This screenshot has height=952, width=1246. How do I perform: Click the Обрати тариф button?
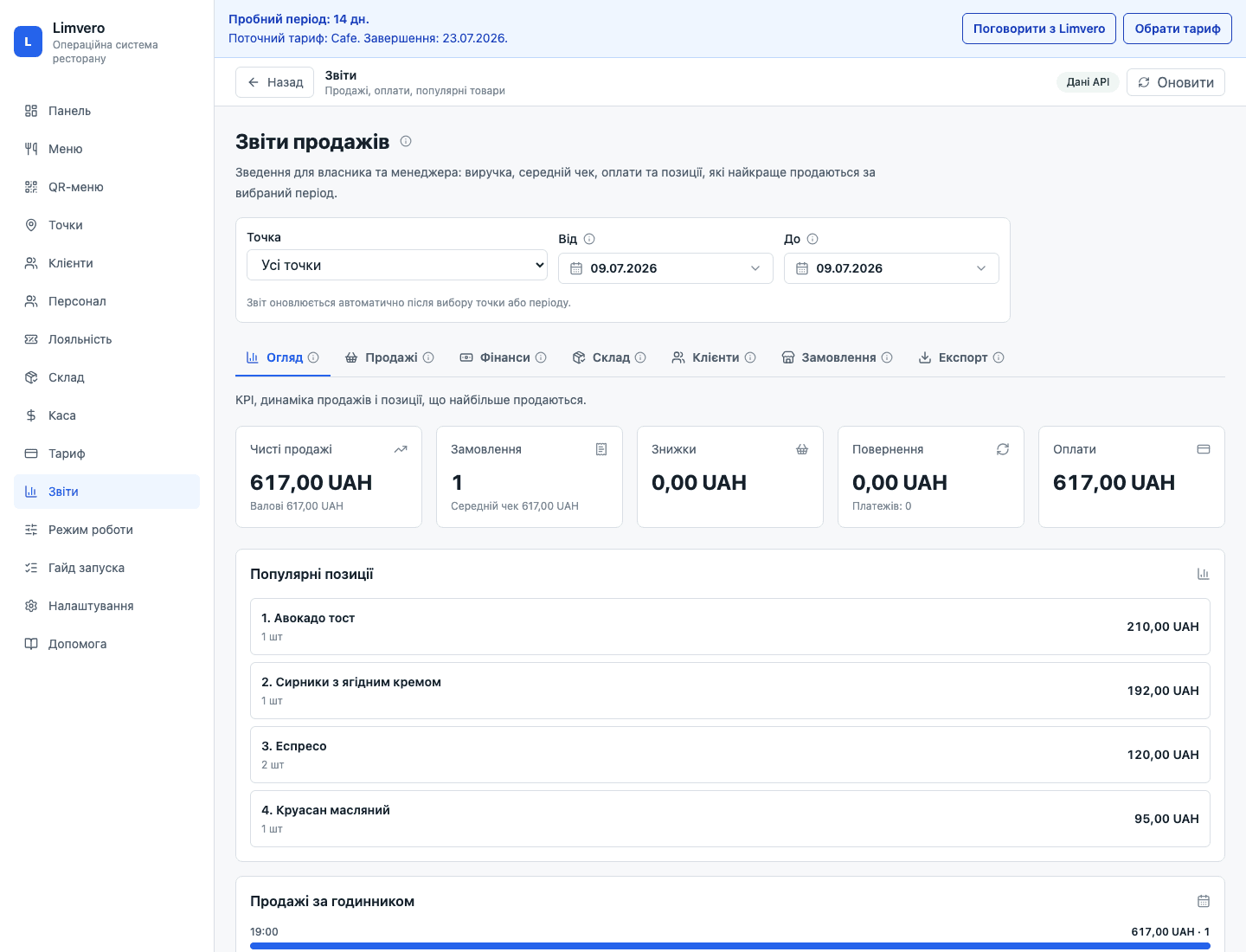[x=1178, y=29]
